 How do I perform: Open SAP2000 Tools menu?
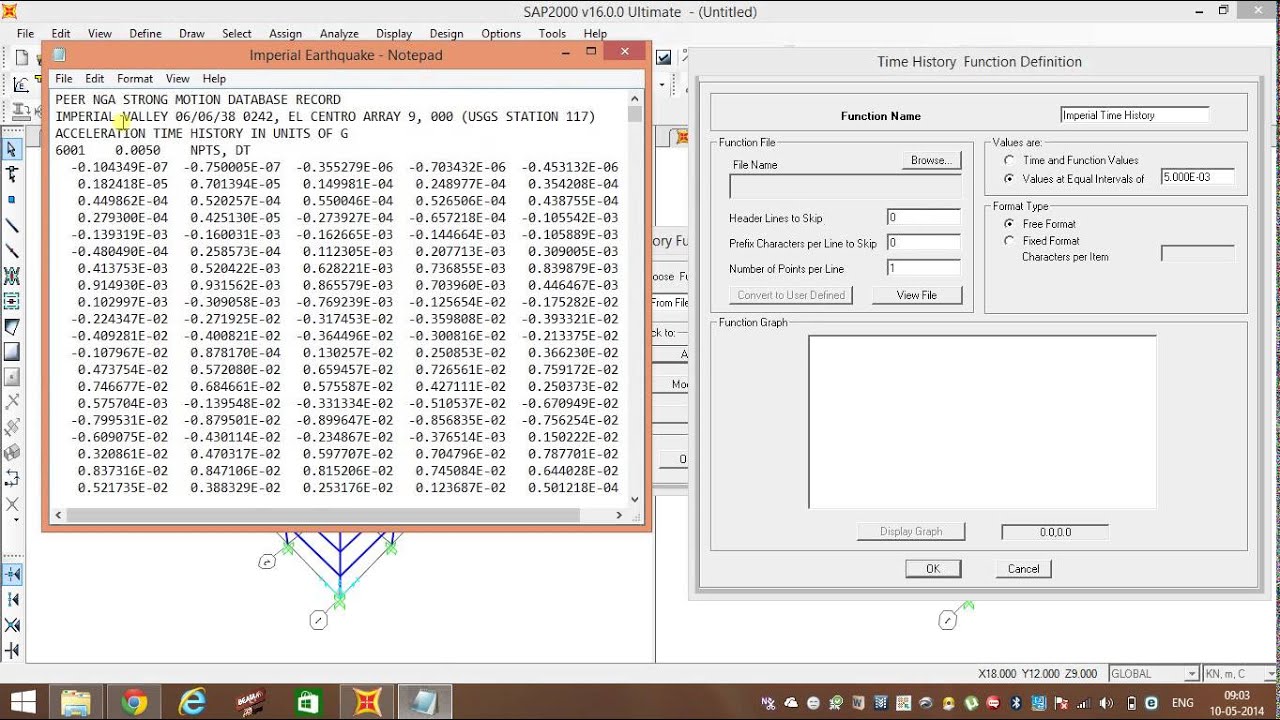(x=552, y=33)
